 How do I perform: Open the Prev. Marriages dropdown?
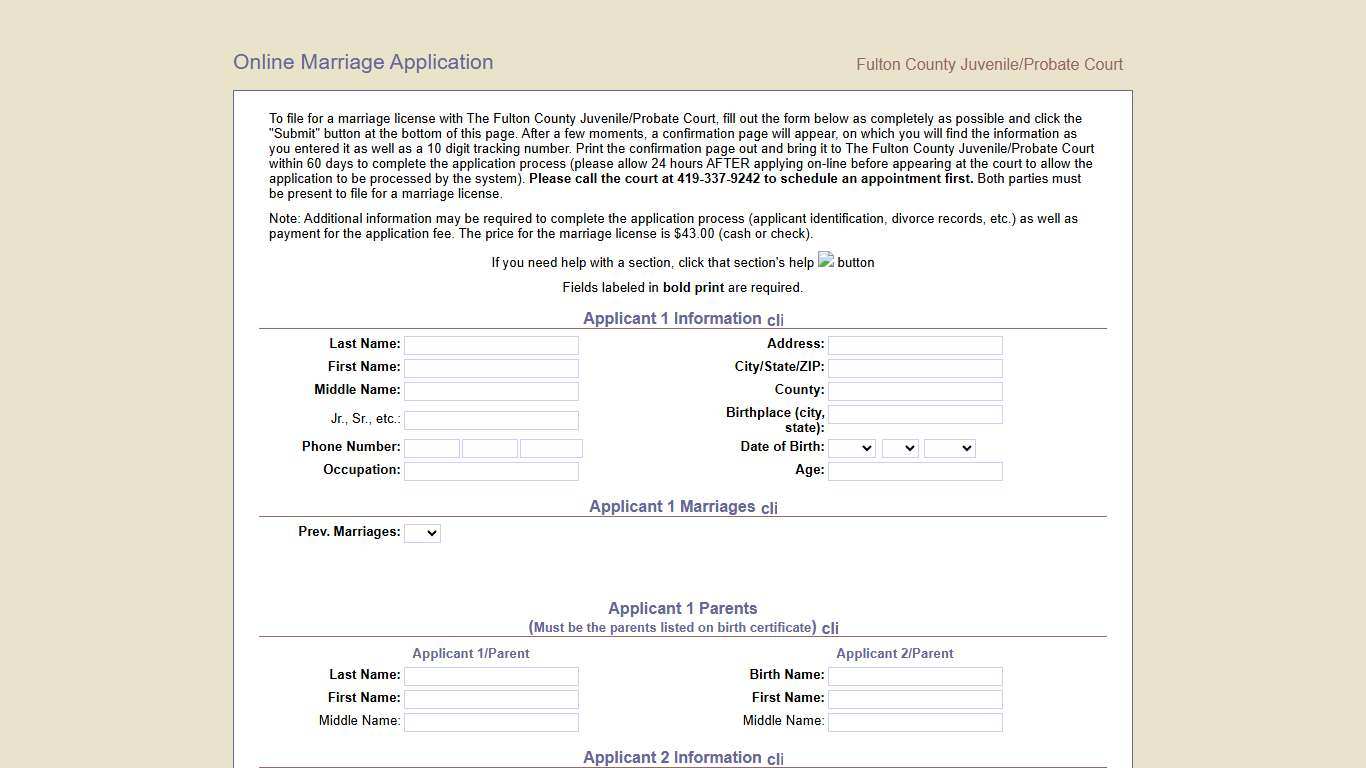pyautogui.click(x=421, y=532)
